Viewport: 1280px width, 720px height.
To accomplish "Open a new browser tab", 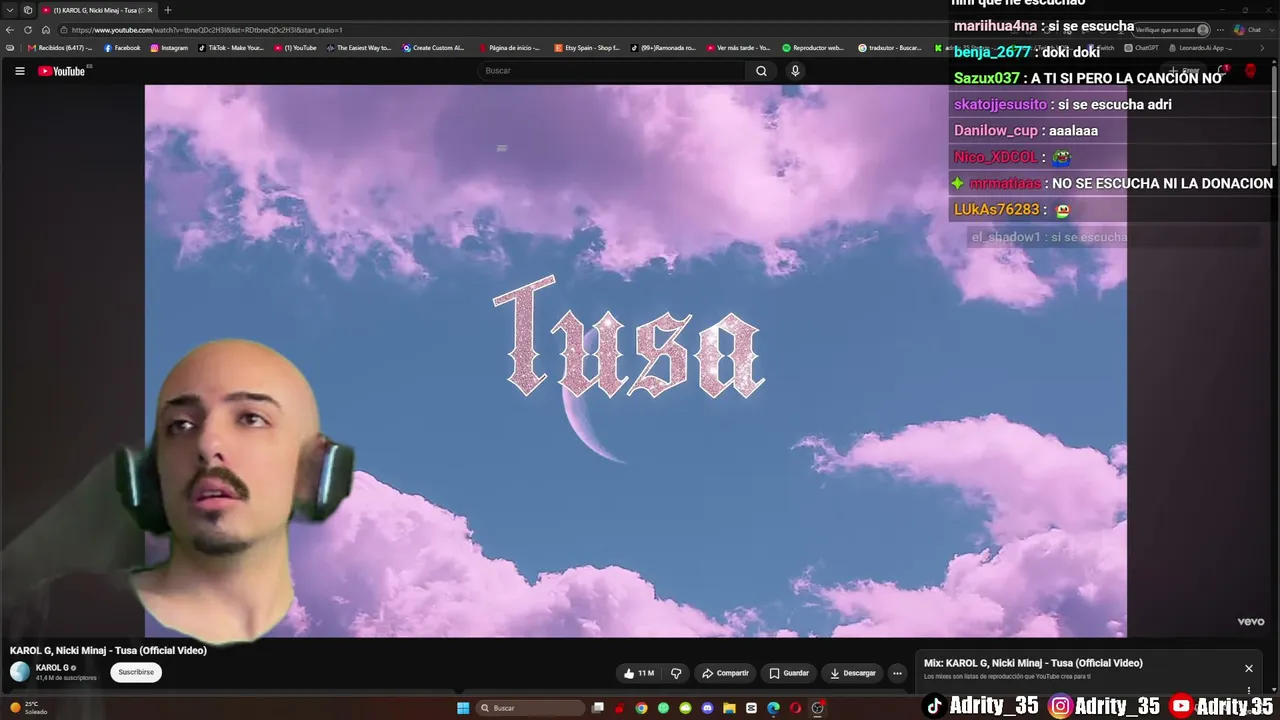I will tap(167, 10).
